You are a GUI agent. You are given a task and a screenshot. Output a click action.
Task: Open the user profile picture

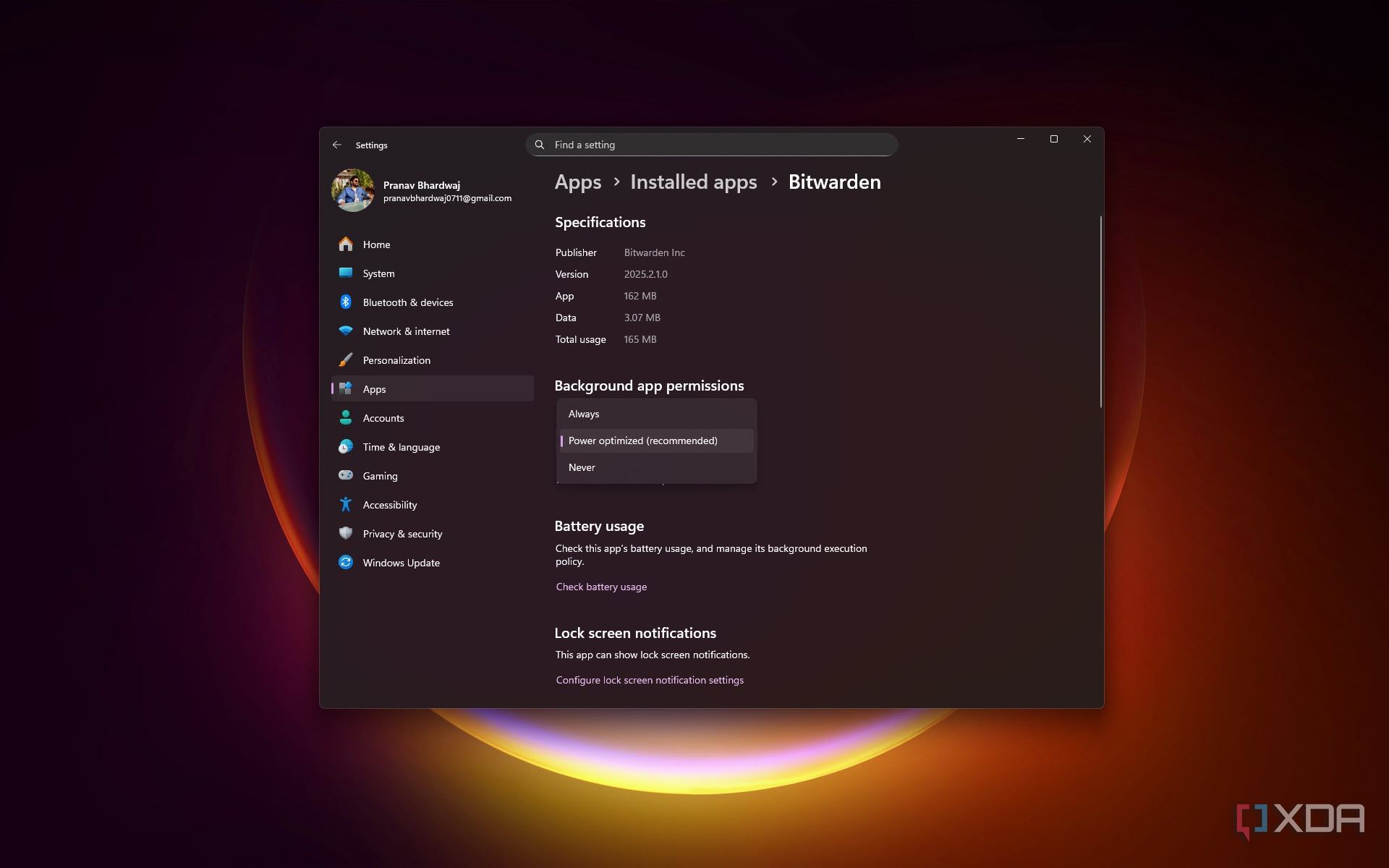353,190
